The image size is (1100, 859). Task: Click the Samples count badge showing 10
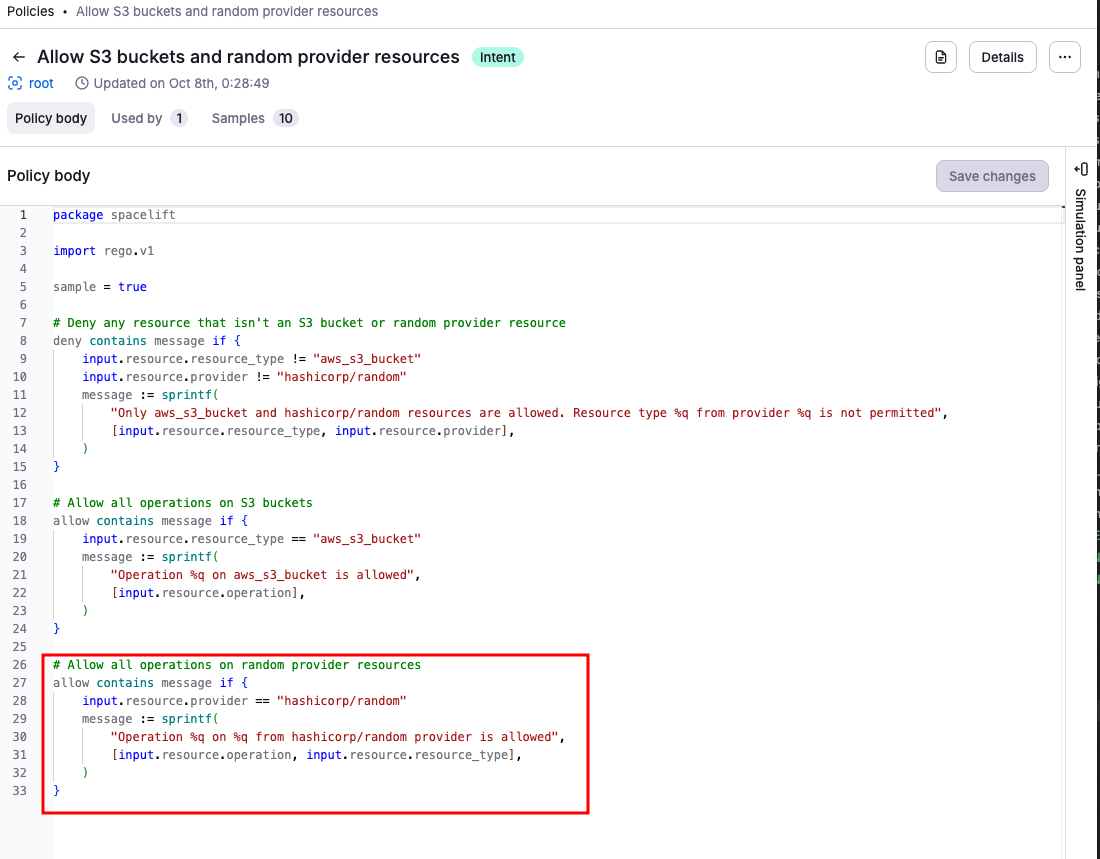coord(285,118)
